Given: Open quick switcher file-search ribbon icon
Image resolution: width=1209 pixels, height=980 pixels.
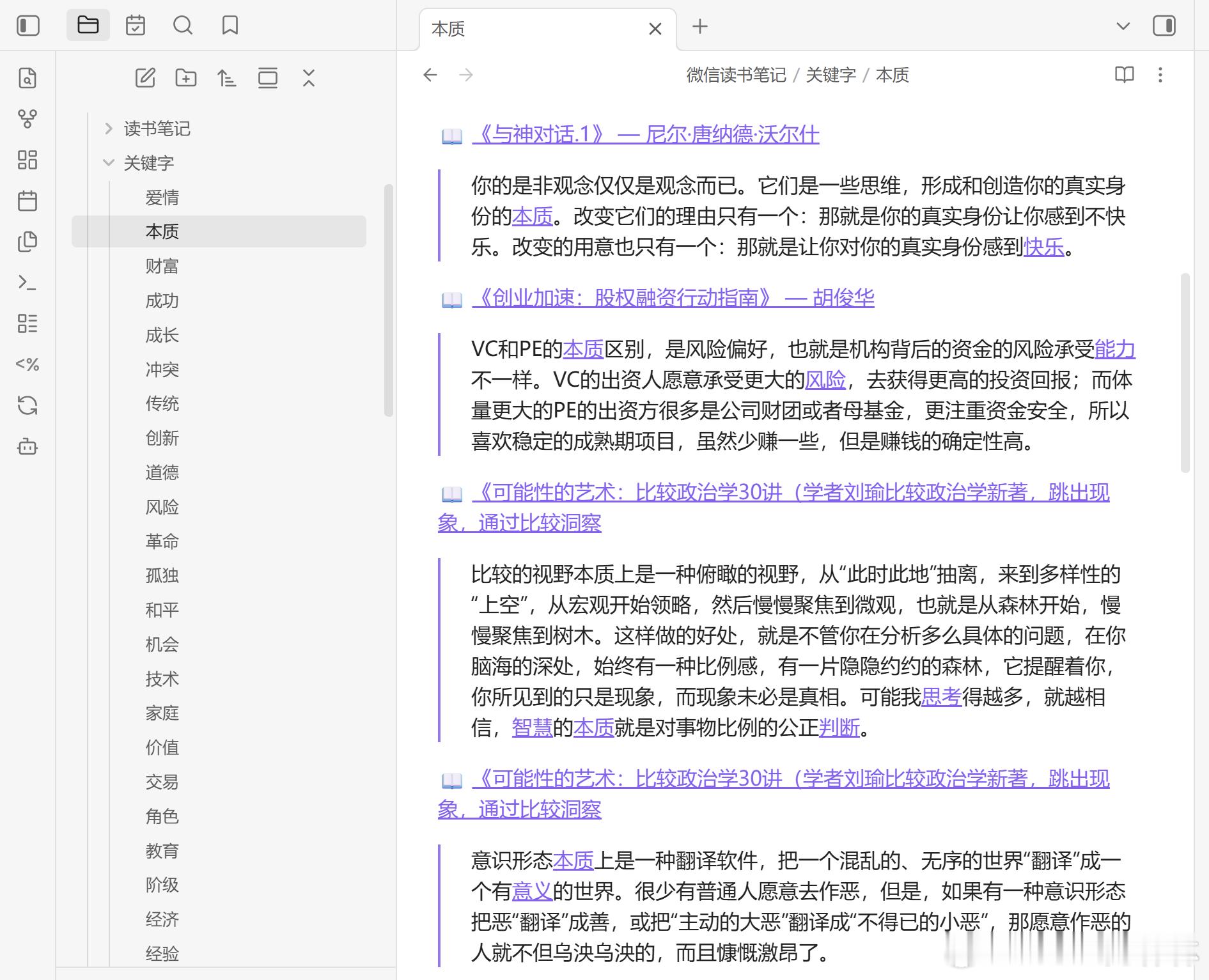Looking at the screenshot, I should tap(27, 78).
